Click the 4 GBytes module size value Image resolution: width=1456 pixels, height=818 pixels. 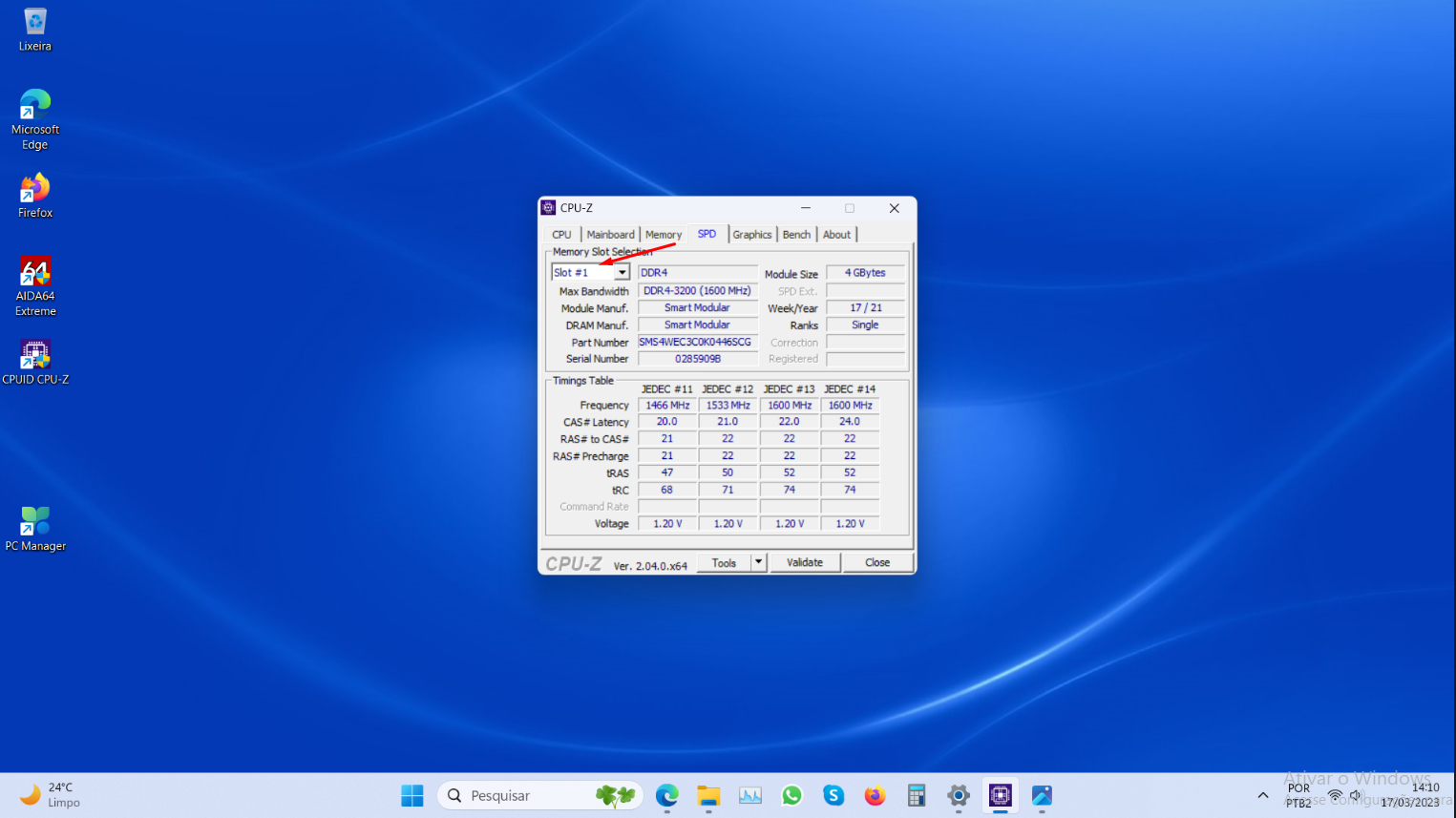[x=865, y=272]
